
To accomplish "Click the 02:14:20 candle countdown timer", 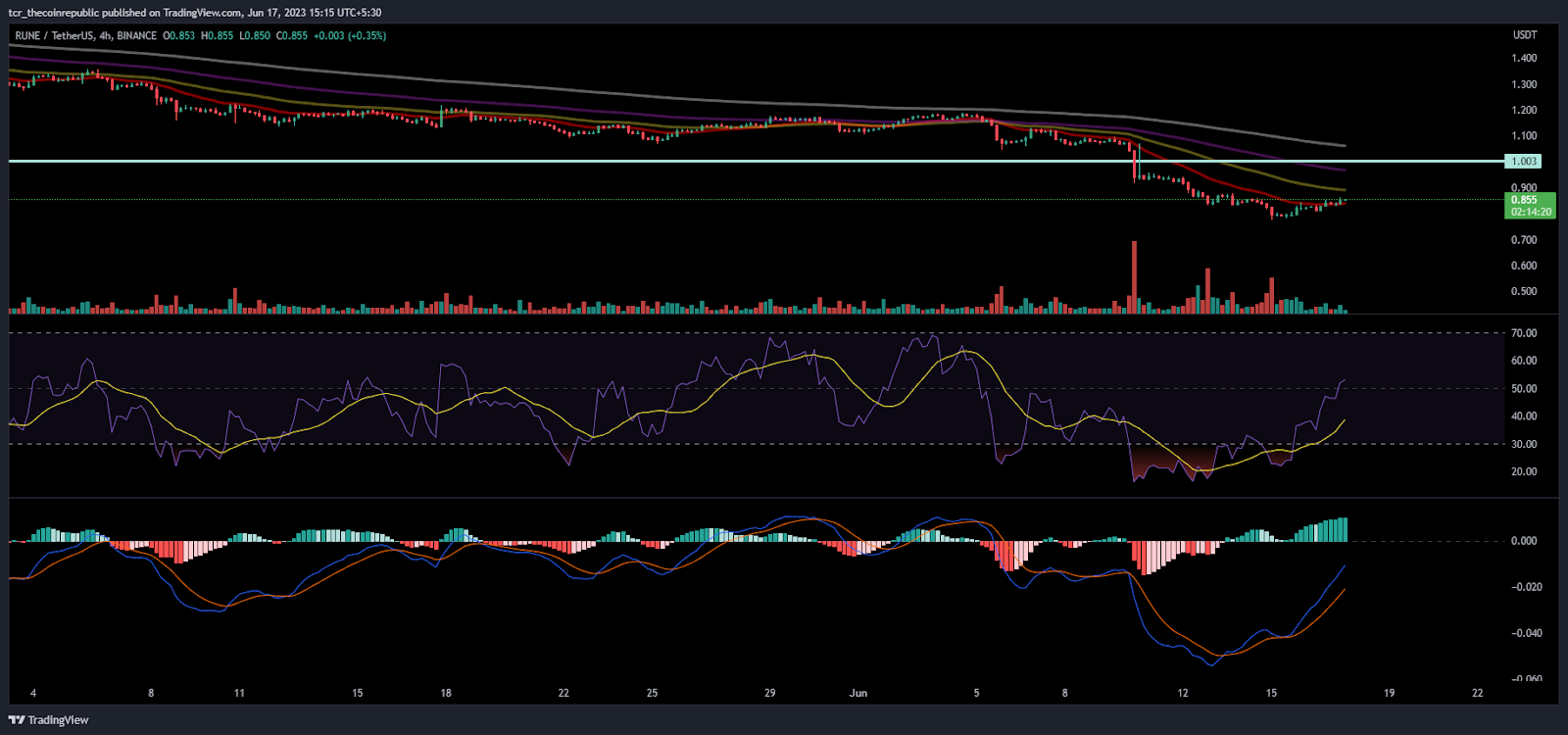I will point(1529,212).
